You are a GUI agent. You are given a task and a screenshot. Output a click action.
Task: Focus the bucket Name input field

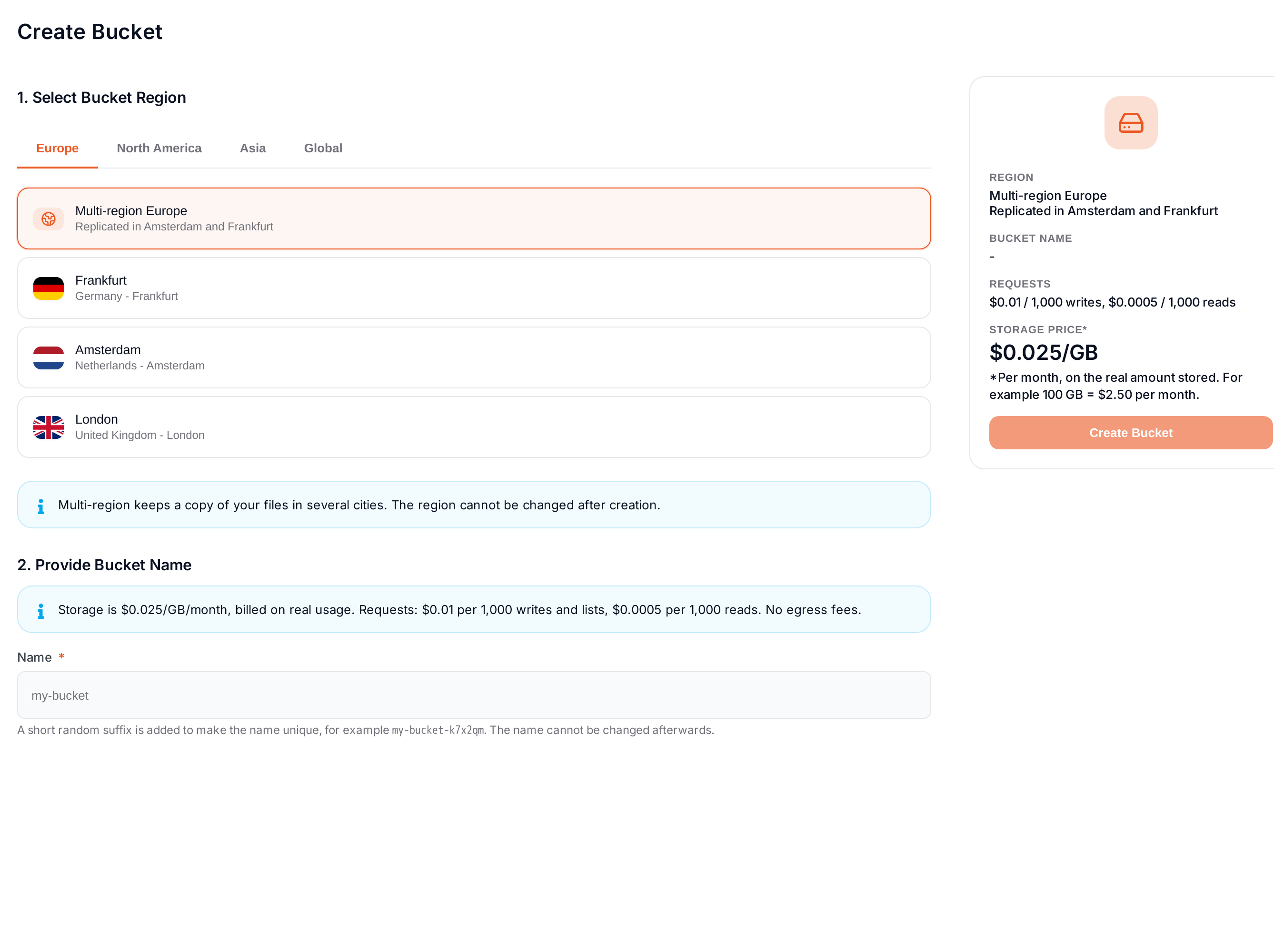click(x=474, y=695)
